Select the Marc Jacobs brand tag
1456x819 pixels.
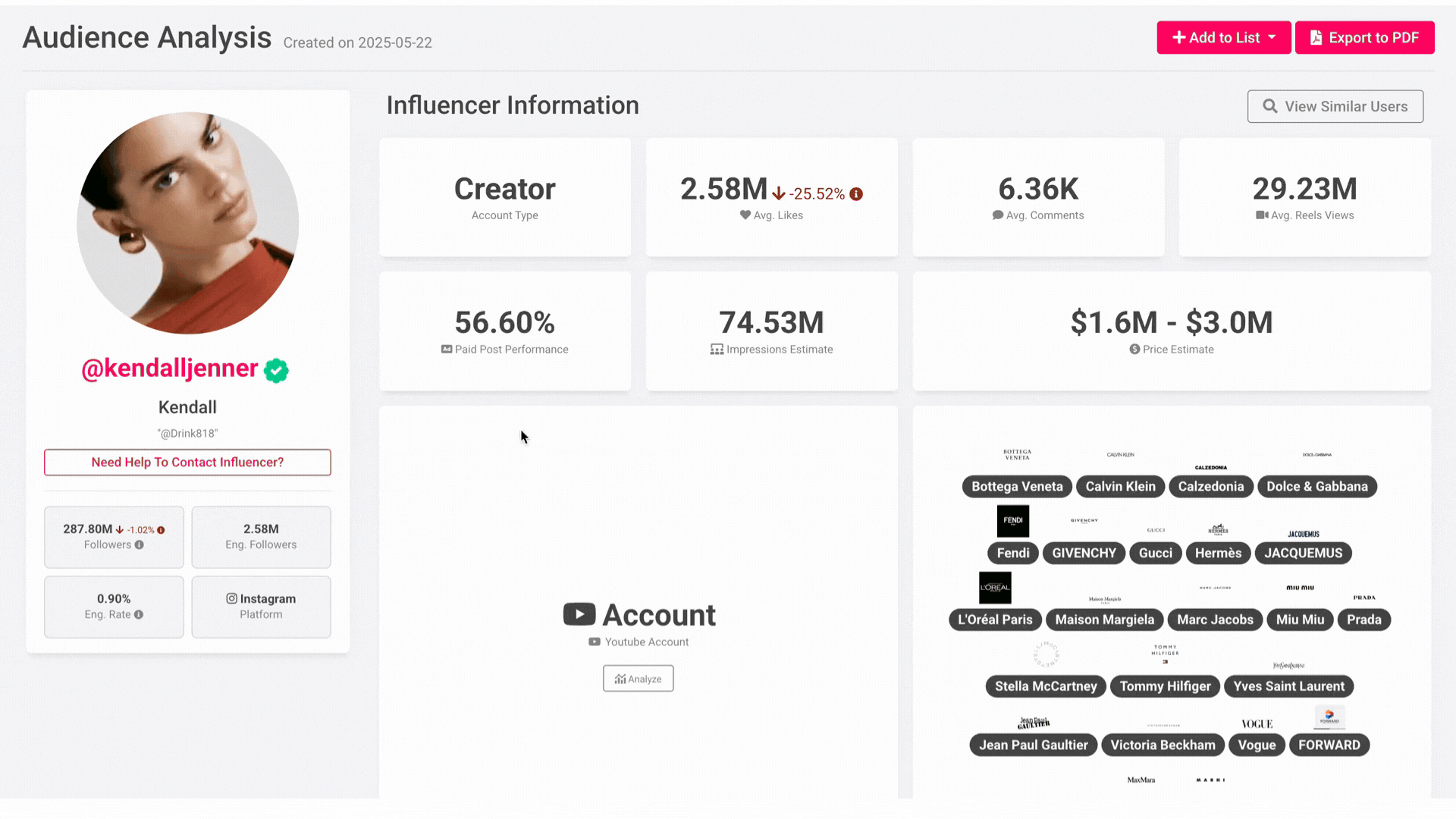[x=1215, y=620]
